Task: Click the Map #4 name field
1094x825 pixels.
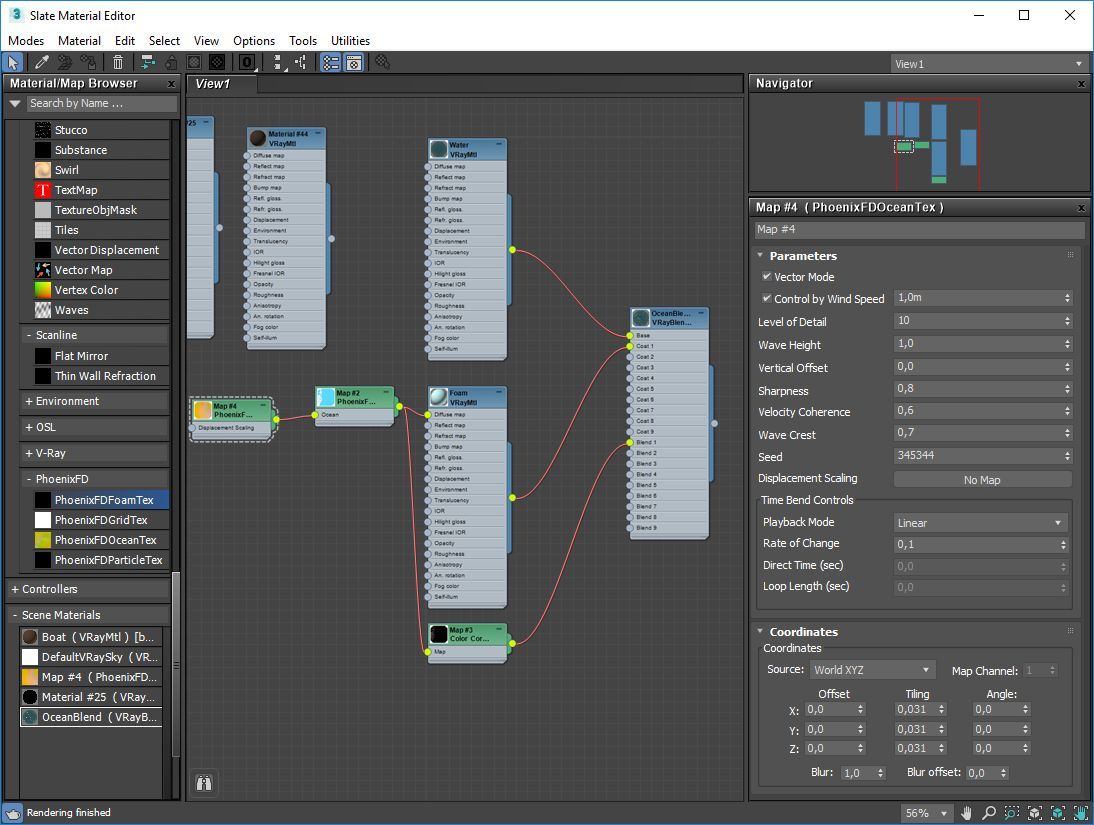Action: [x=920, y=230]
